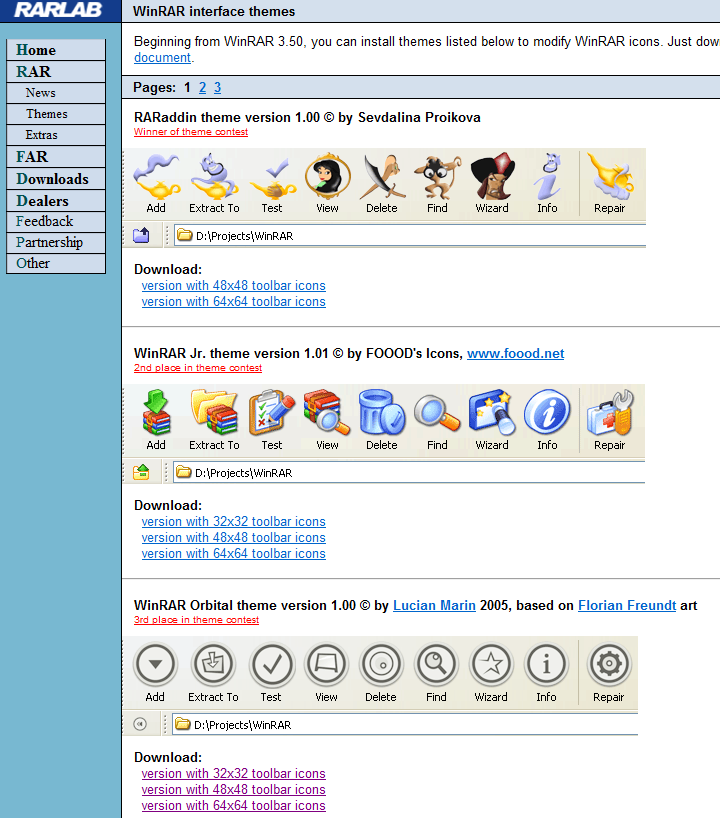Open the Florian Freundt link
Image resolution: width=720 pixels, height=818 pixels.
coord(627,605)
